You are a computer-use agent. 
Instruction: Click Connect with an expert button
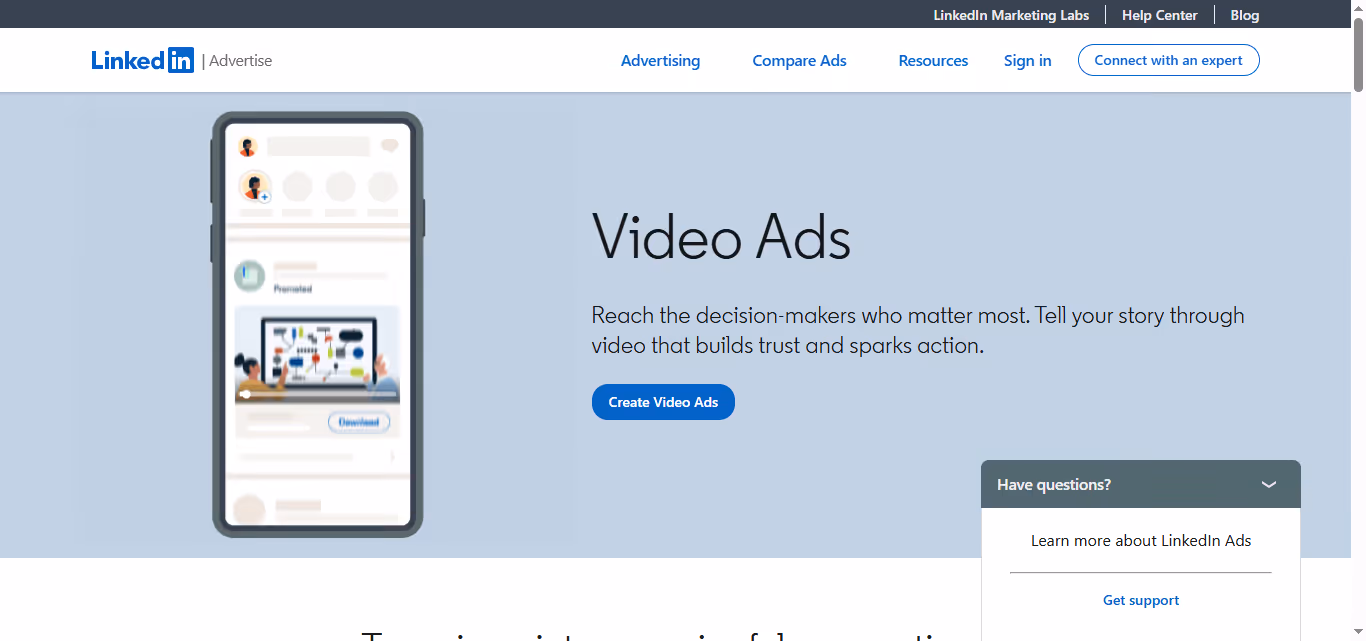(1168, 60)
